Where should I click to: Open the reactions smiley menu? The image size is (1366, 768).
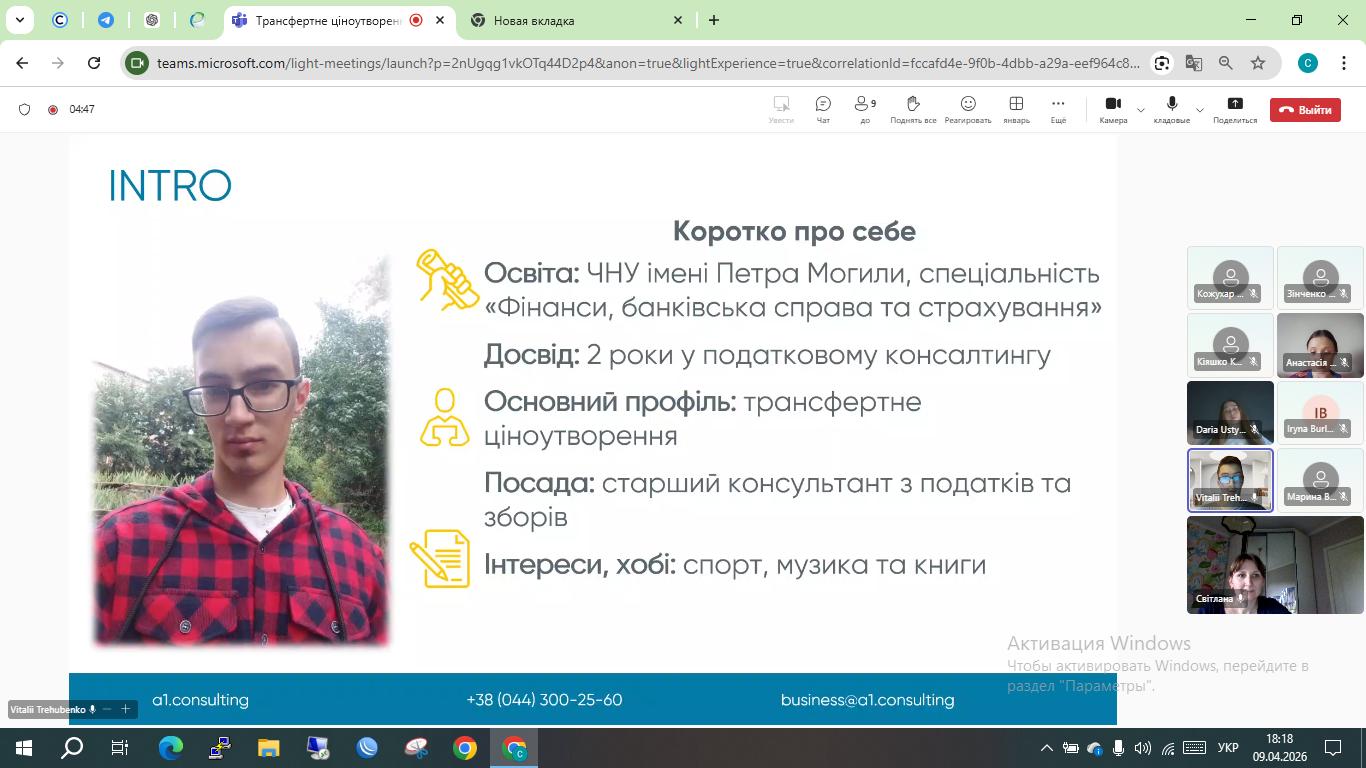[x=967, y=109]
